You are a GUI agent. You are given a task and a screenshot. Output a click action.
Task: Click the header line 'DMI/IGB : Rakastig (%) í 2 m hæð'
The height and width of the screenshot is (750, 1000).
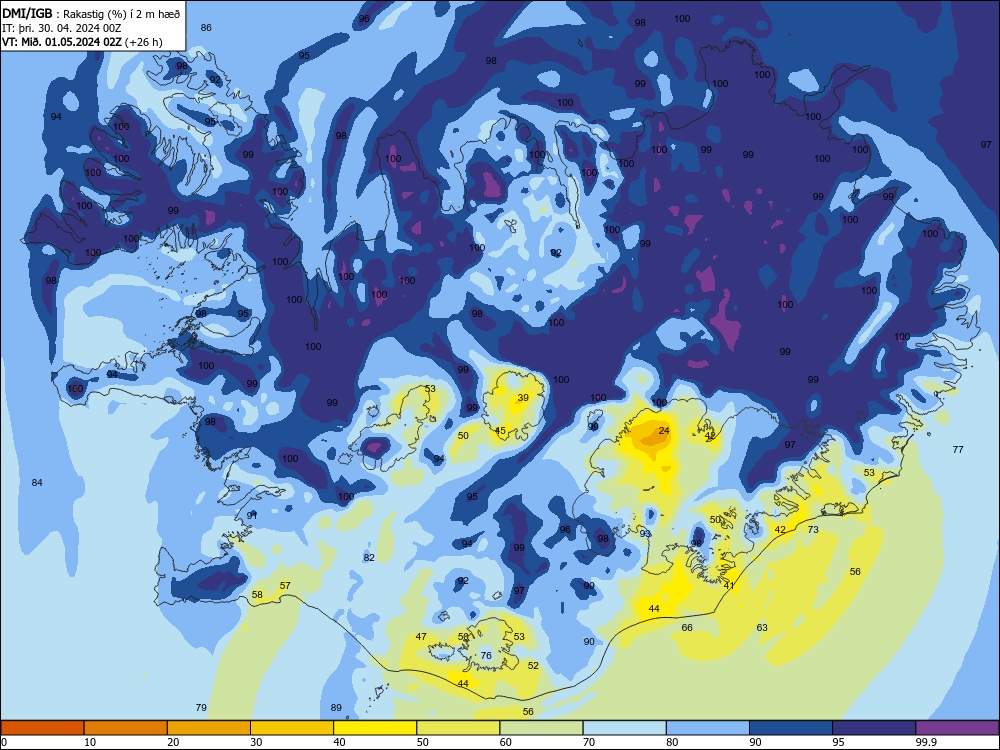click(x=91, y=13)
